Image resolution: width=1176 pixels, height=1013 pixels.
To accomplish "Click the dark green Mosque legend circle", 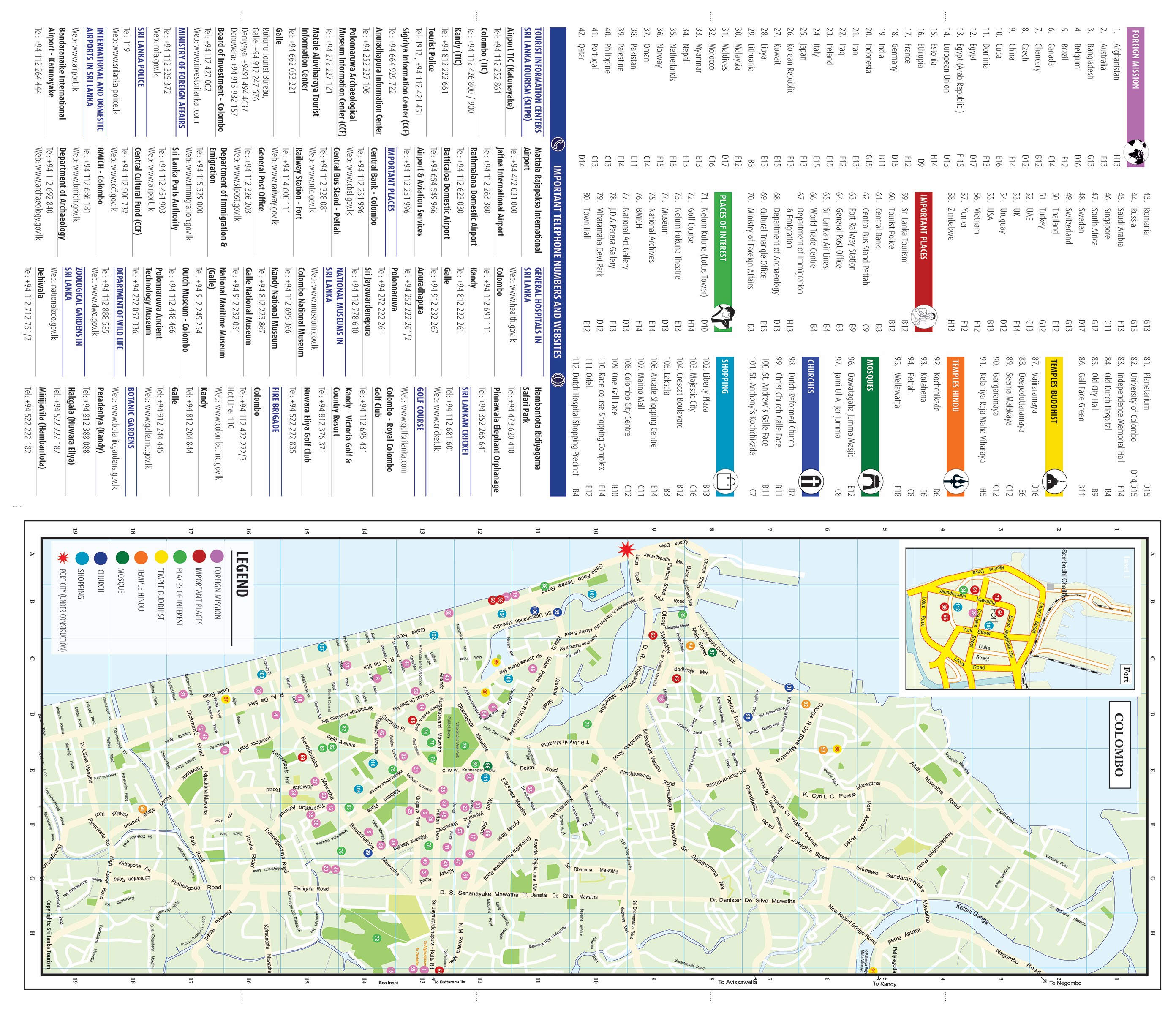I will click(x=122, y=558).
